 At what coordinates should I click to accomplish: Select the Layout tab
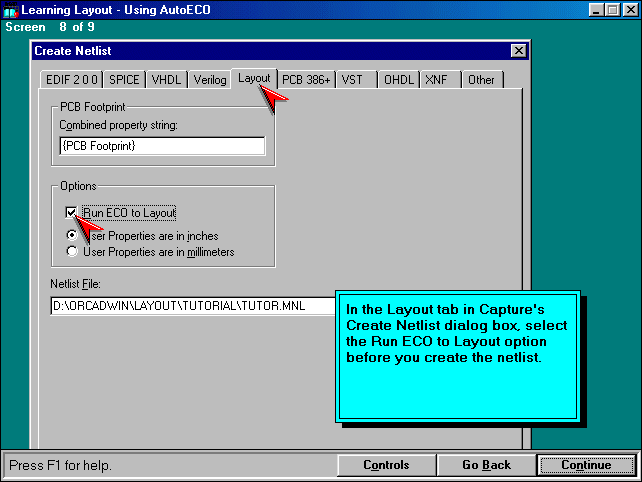tap(253, 78)
